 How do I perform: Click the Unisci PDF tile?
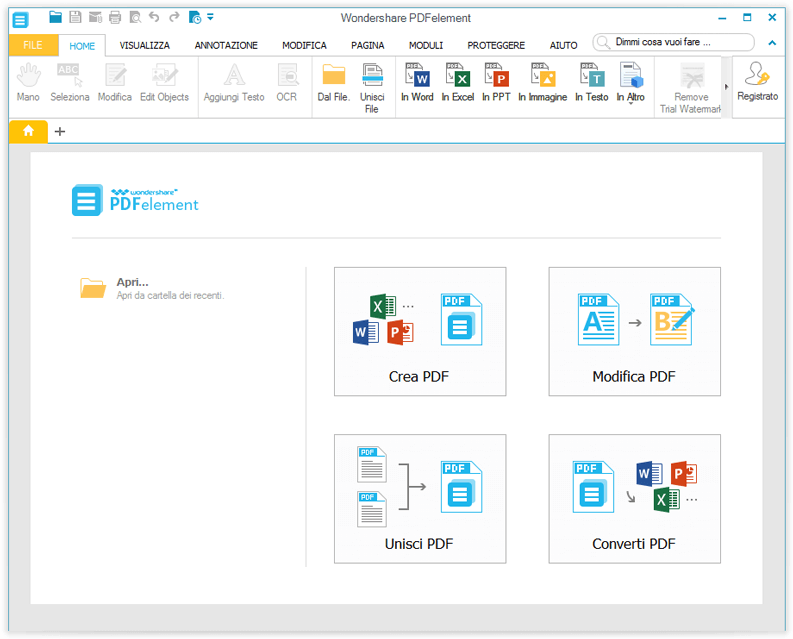(420, 498)
